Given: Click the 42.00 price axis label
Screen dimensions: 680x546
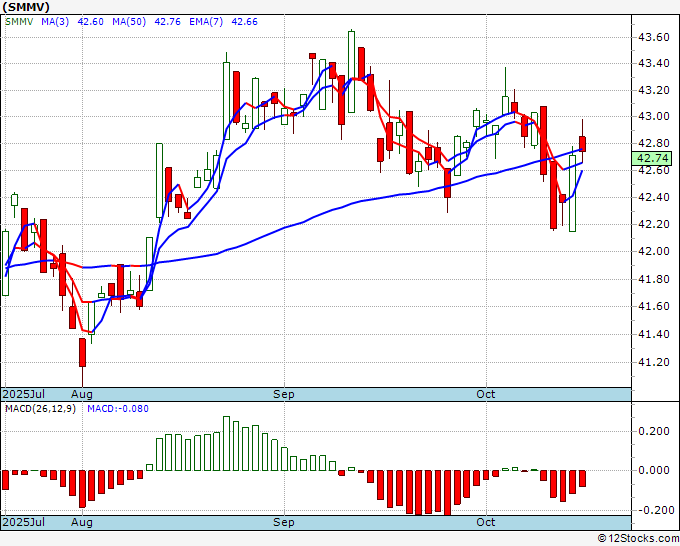Looking at the screenshot, I should pyautogui.click(x=653, y=252).
